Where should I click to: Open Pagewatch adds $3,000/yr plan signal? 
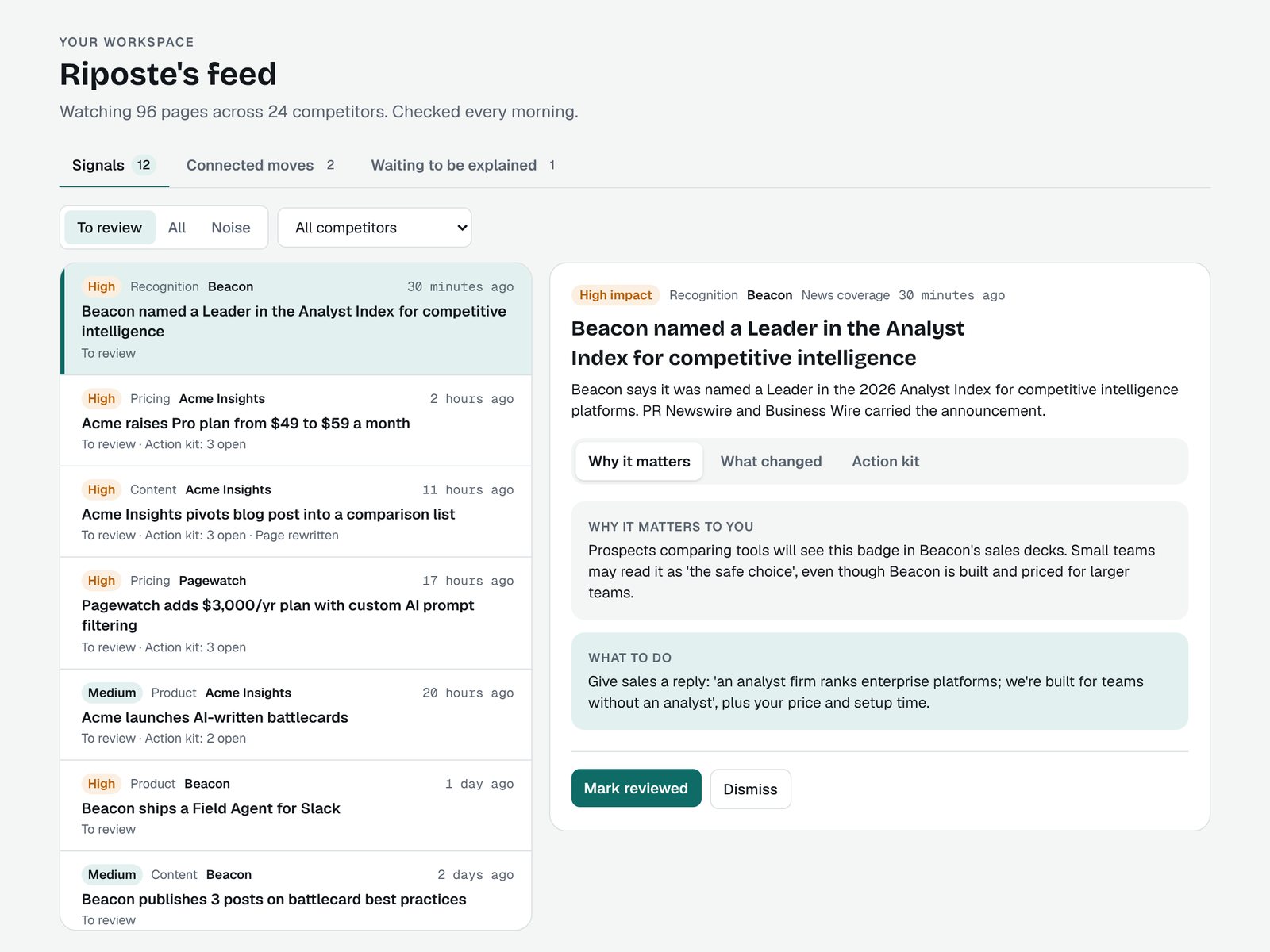[296, 613]
